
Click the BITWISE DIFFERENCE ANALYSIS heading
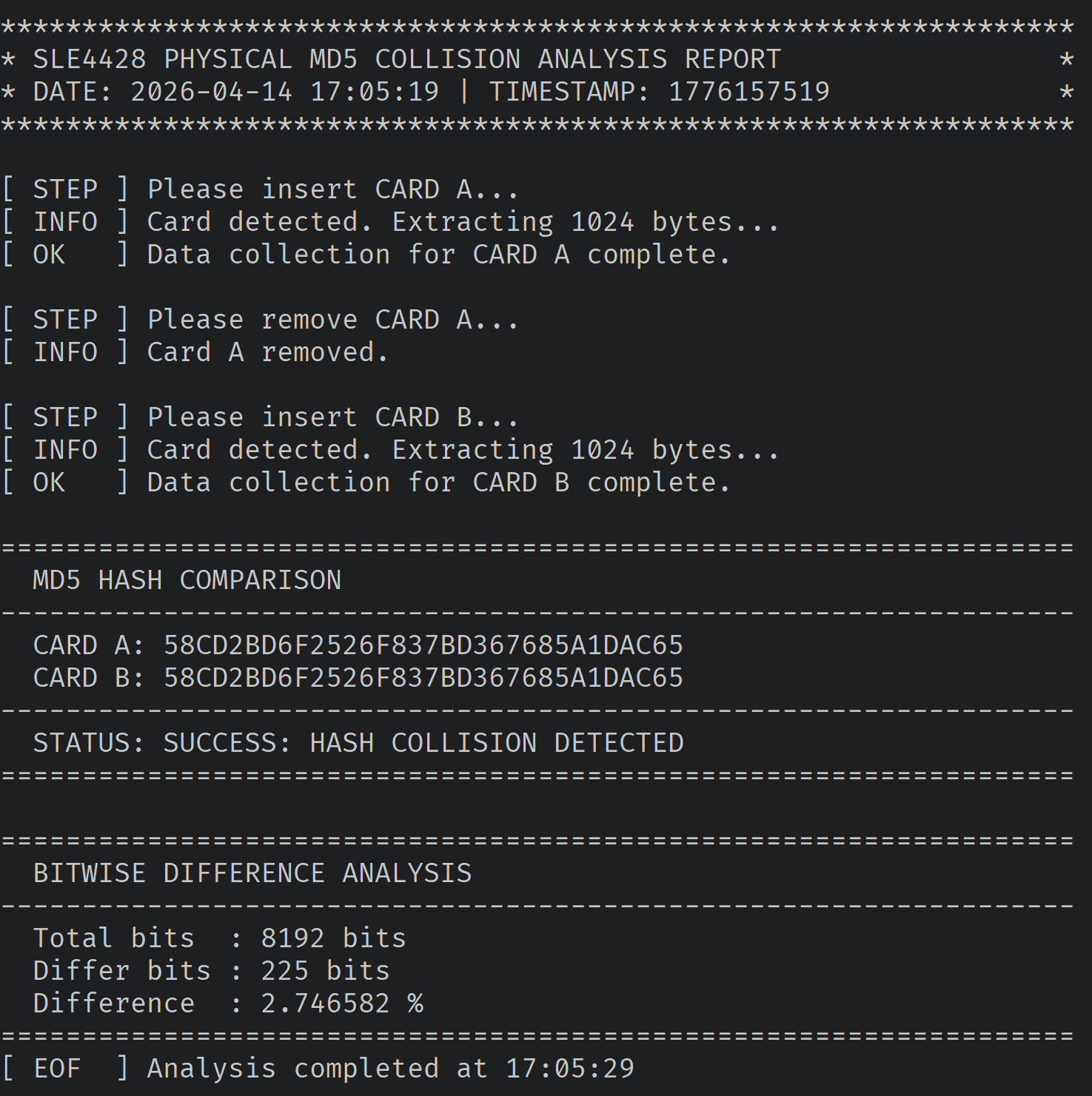pyautogui.click(x=252, y=873)
